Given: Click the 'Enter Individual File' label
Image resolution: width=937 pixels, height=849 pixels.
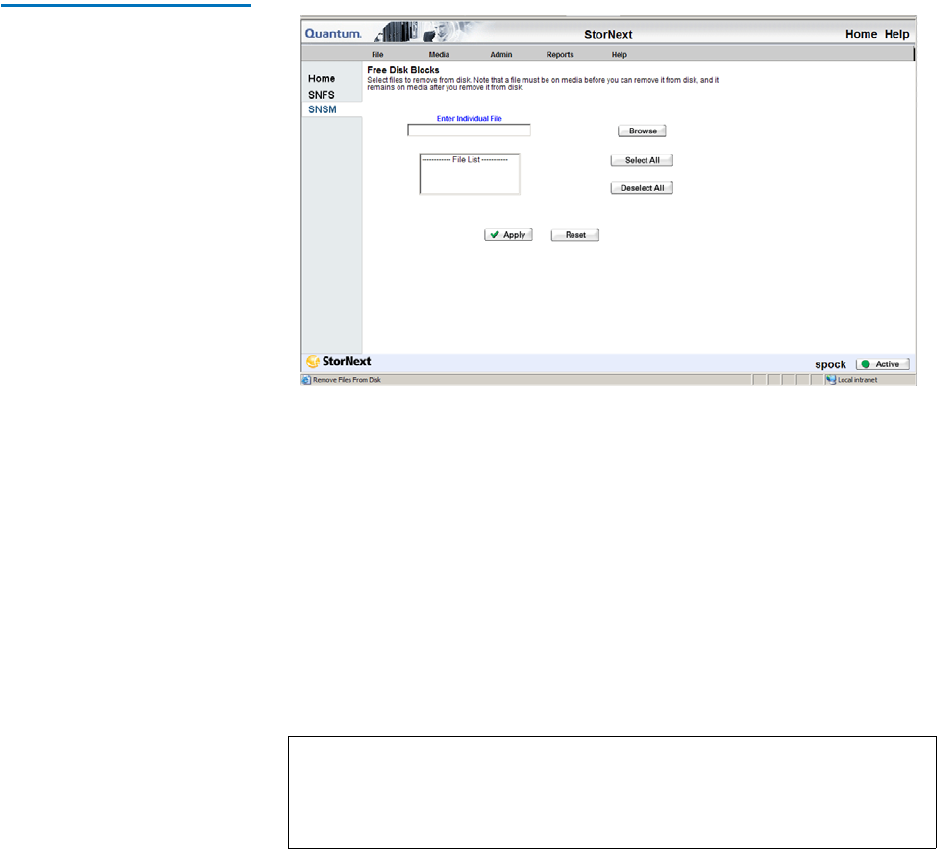Looking at the screenshot, I should [x=469, y=118].
